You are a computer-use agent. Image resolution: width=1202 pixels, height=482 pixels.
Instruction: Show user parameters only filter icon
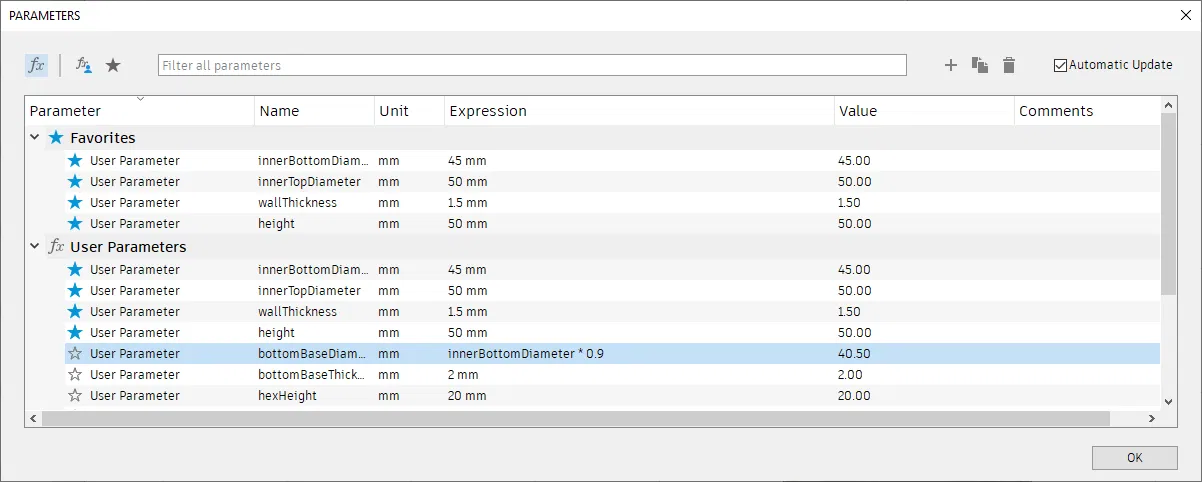(x=84, y=65)
